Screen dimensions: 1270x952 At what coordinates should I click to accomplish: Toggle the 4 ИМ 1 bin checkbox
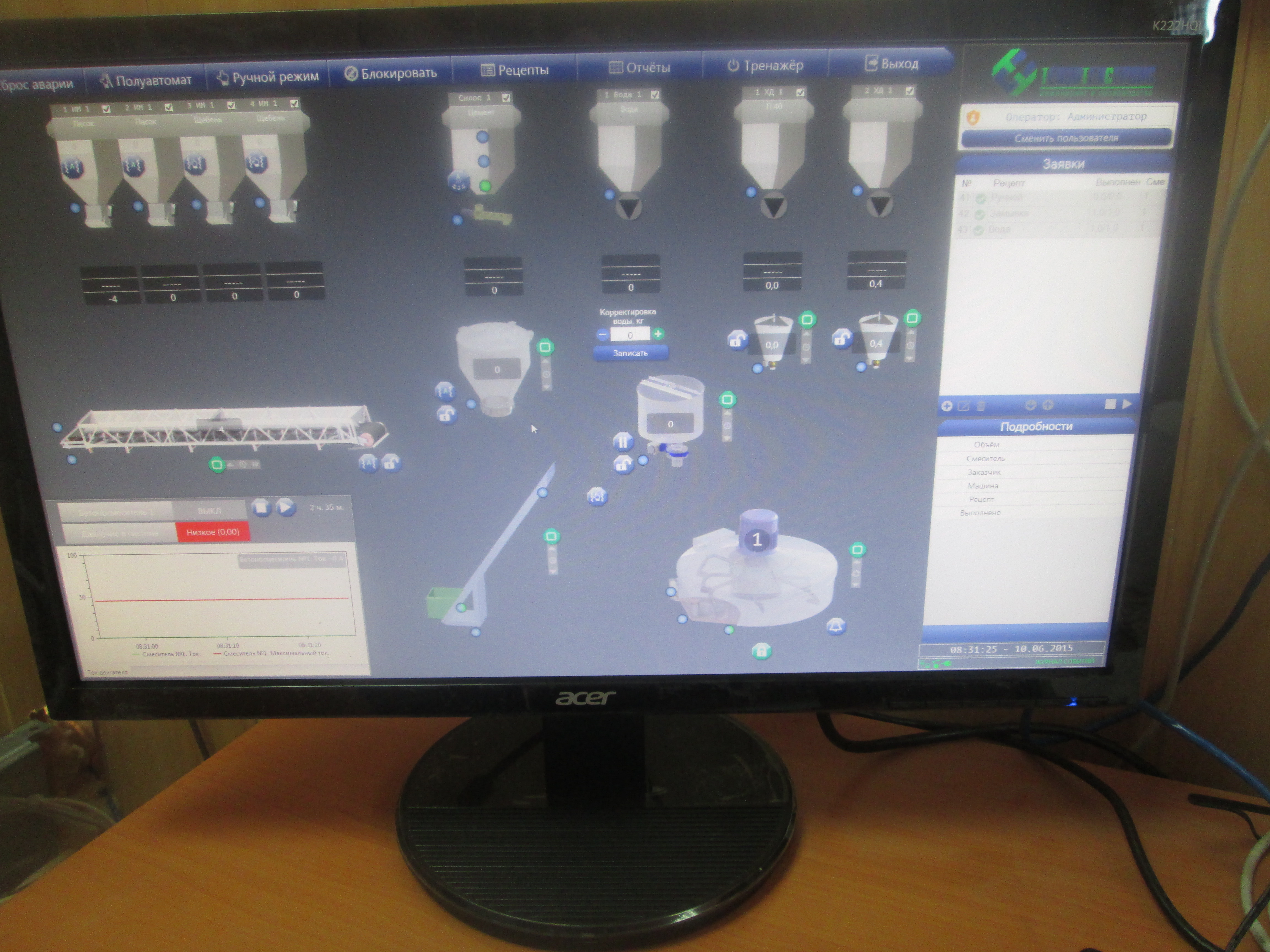[294, 103]
